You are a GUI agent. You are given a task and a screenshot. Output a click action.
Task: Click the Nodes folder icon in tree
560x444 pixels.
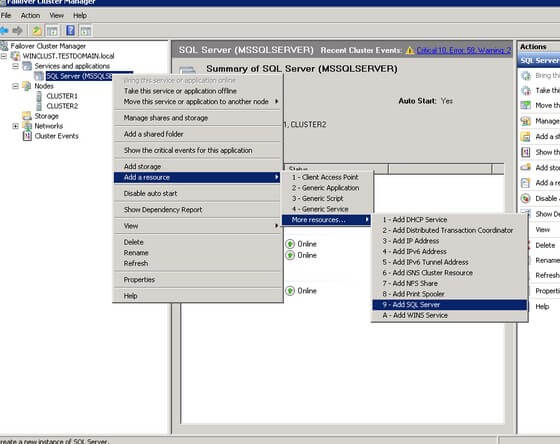coord(27,86)
